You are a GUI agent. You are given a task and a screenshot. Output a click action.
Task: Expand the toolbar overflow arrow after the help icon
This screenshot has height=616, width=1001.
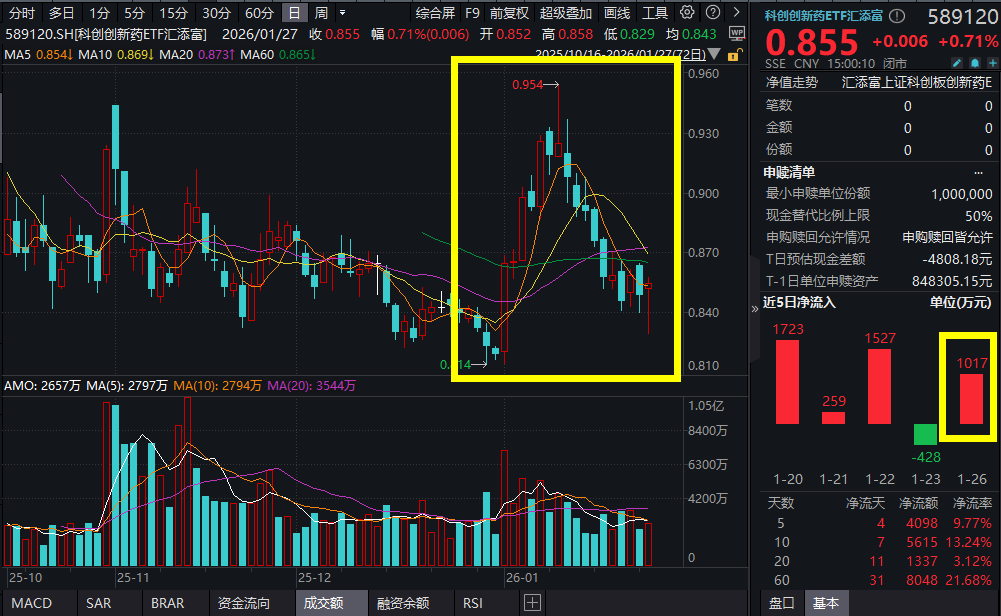[x=736, y=12]
